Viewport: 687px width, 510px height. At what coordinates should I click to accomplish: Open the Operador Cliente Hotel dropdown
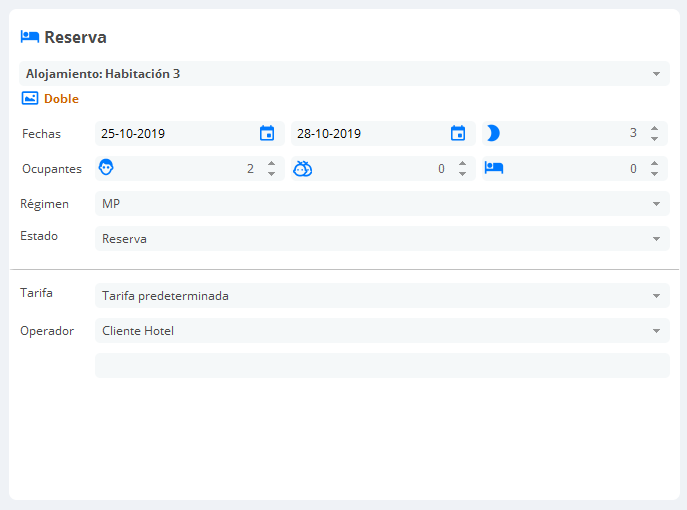382,331
